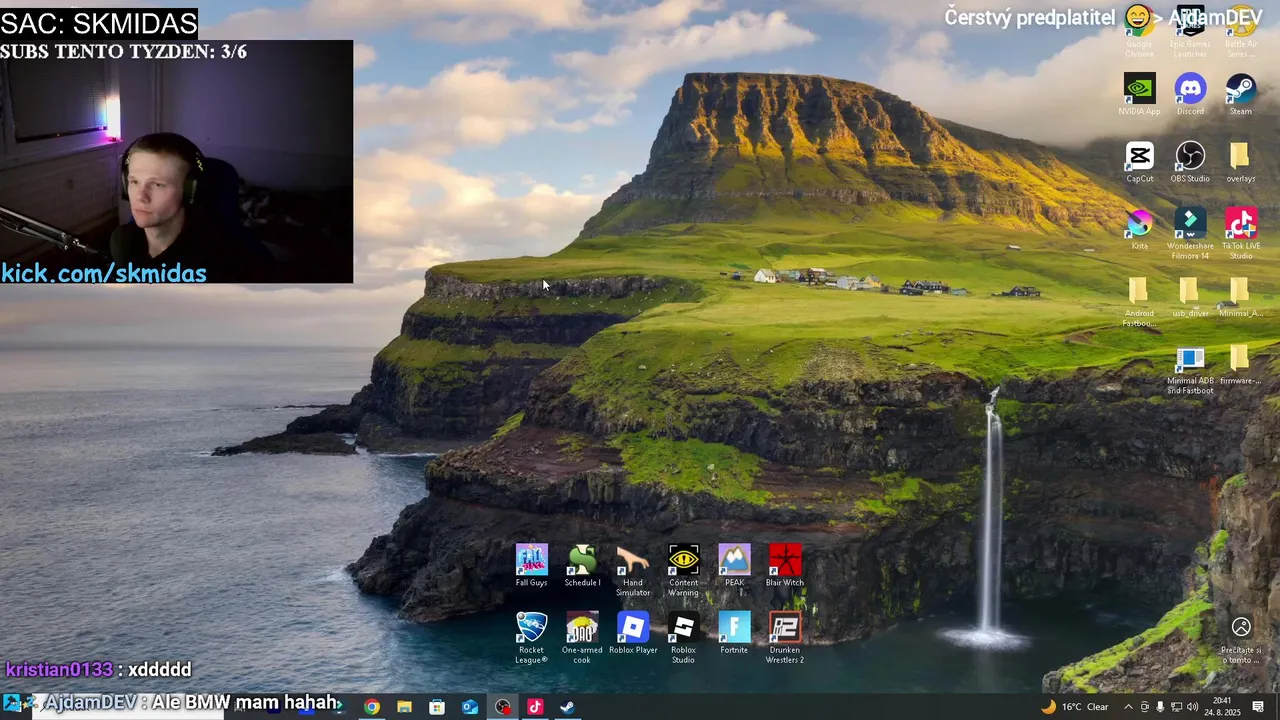Open the Rocket League desktop shortcut

[x=531, y=638]
